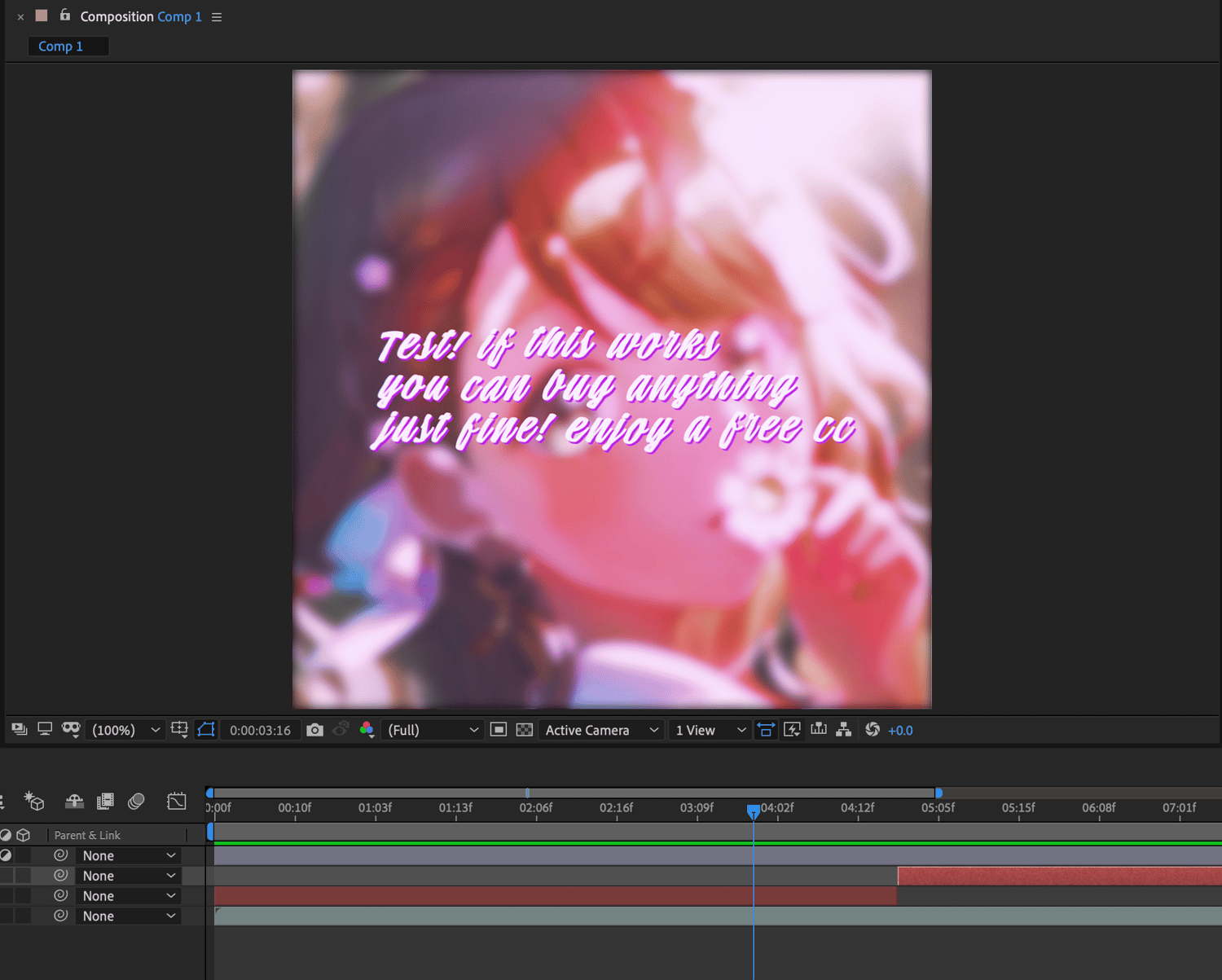Toggle 3D switch on third layer row

[x=24, y=895]
